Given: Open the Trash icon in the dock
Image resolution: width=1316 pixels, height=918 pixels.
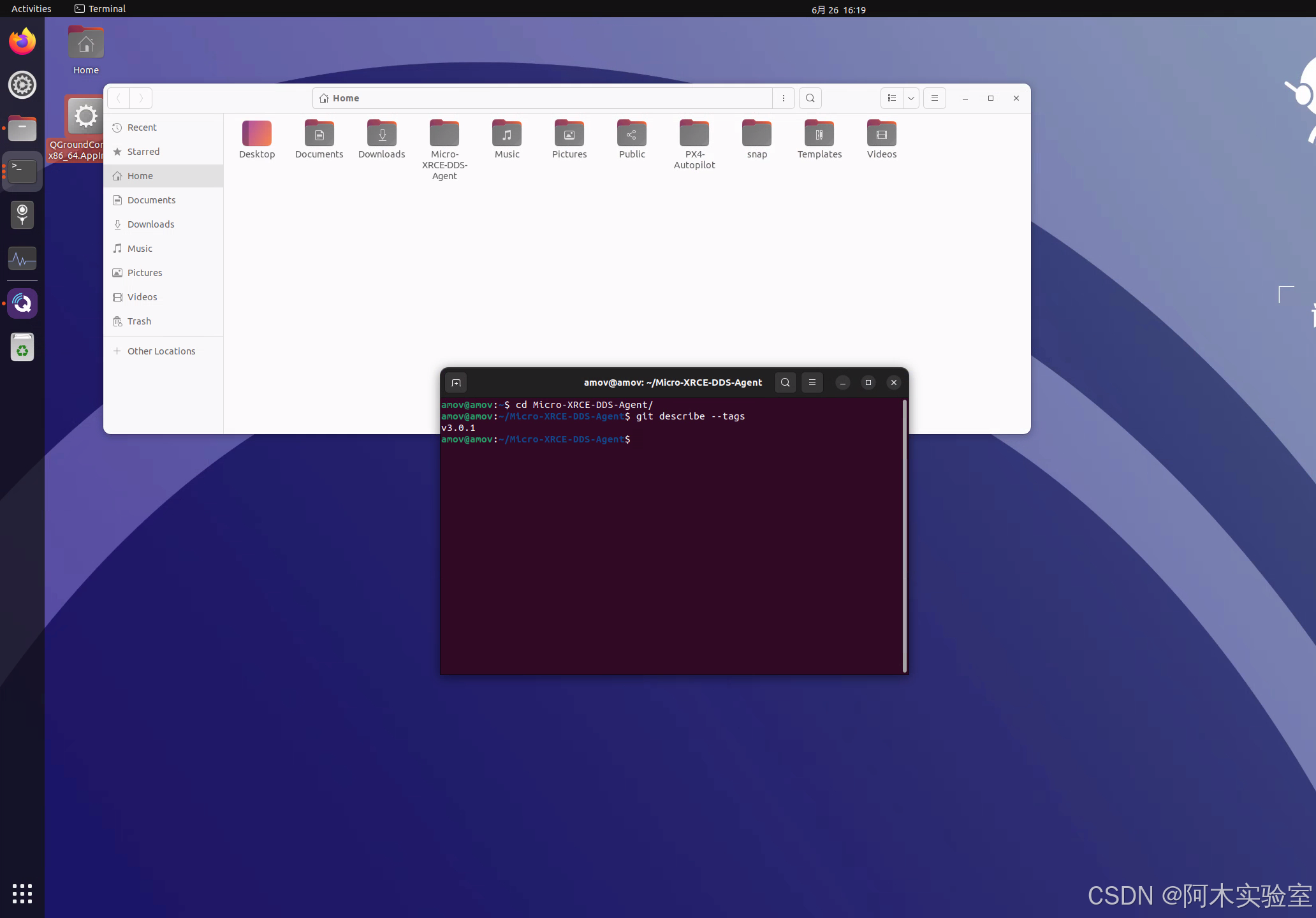Looking at the screenshot, I should [22, 347].
